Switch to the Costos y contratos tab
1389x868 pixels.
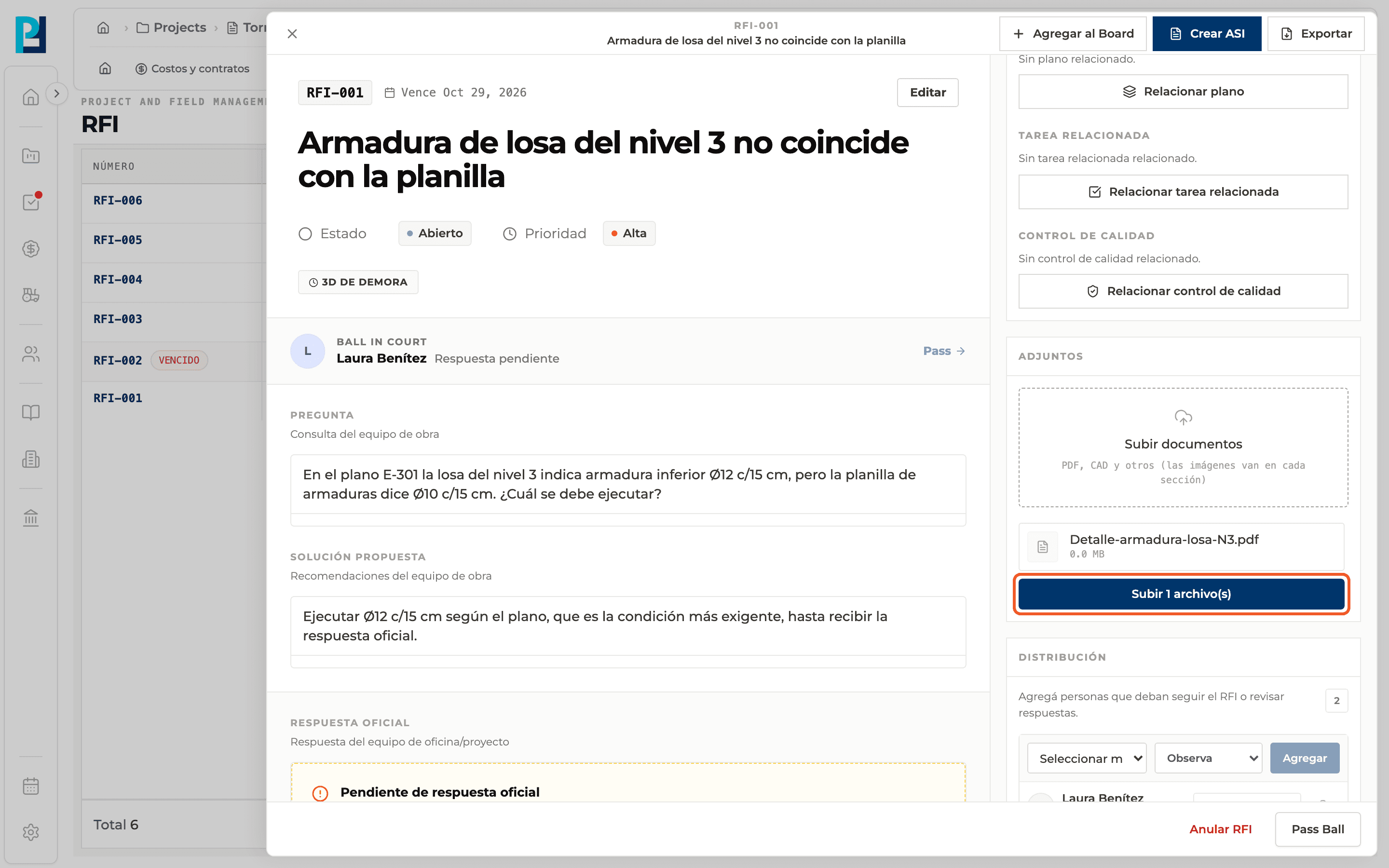pyautogui.click(x=192, y=68)
